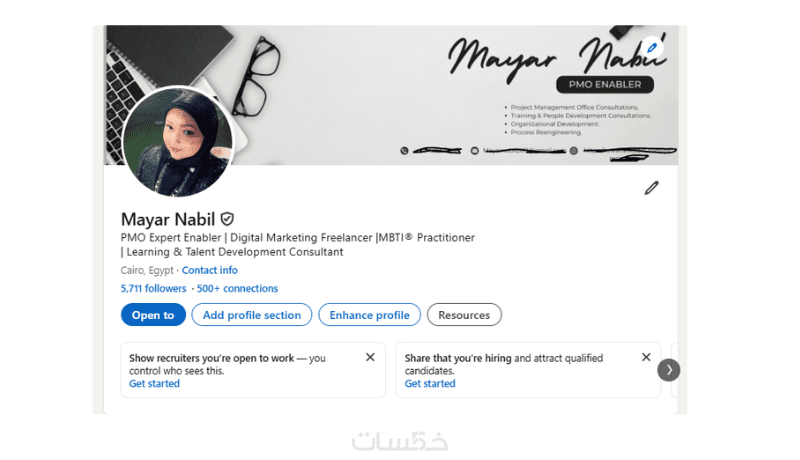The width and height of the screenshot is (800, 460).
Task: View the 500+ connections link
Action: tap(237, 288)
